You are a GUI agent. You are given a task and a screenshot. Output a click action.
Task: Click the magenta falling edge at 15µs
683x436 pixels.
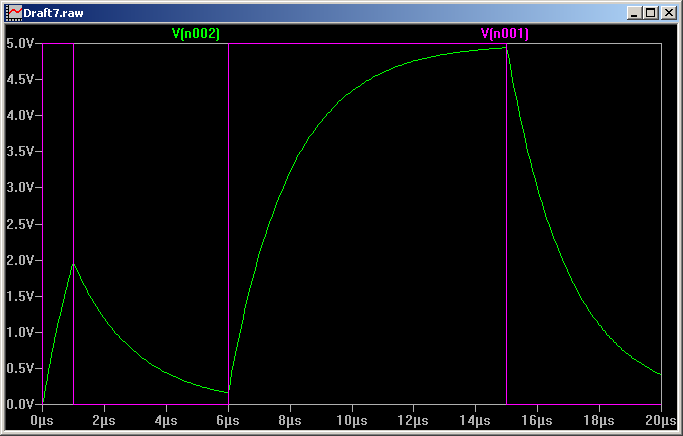point(506,224)
